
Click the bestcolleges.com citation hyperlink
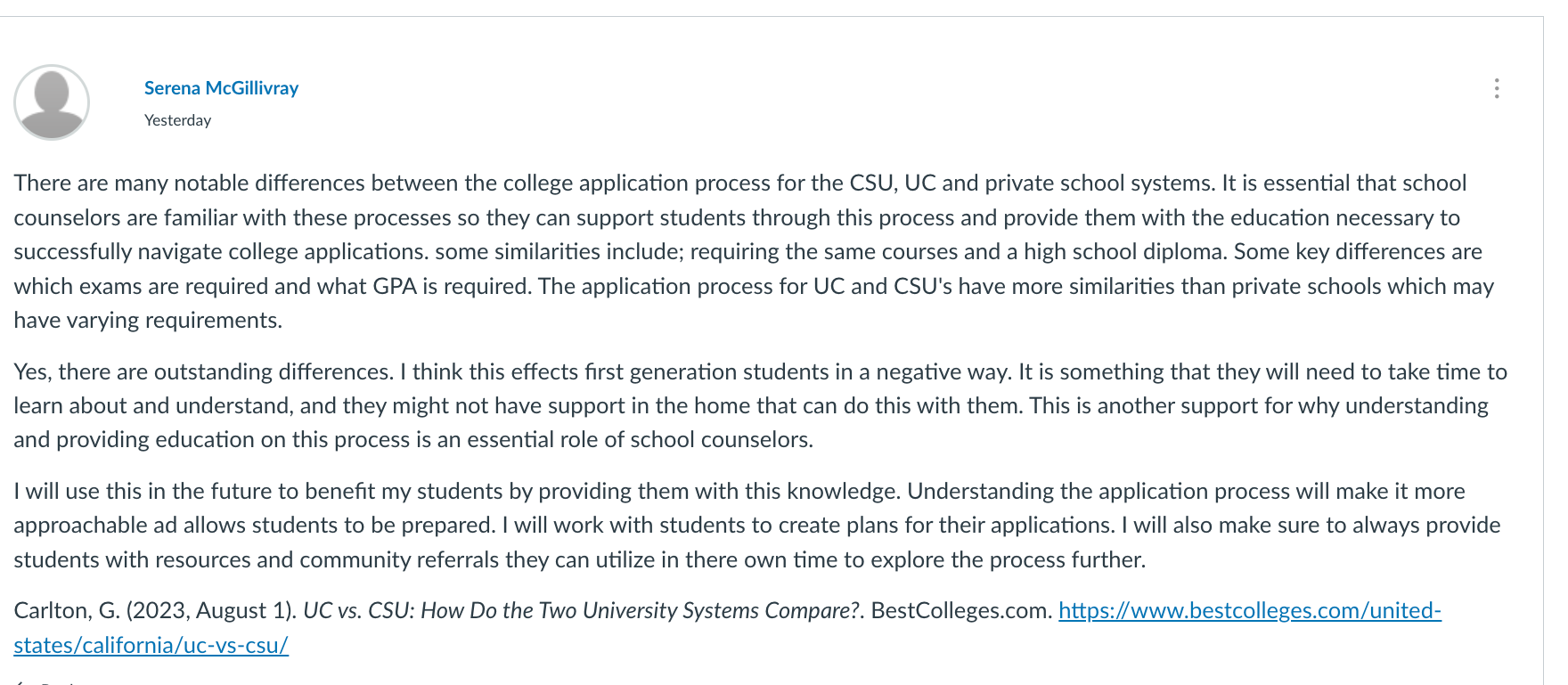pyautogui.click(x=1249, y=610)
